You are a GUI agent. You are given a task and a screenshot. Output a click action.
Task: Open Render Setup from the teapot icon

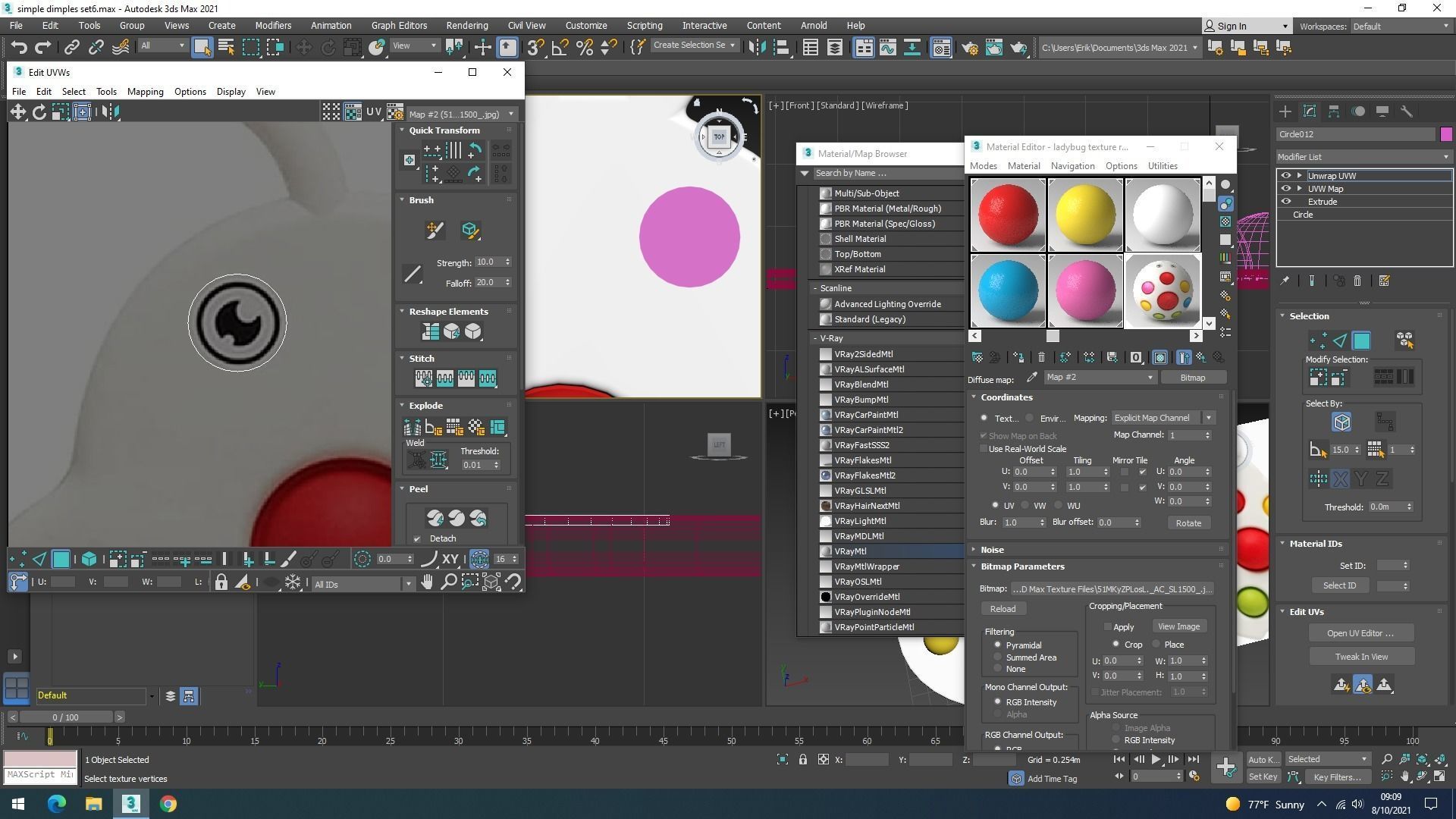click(x=970, y=48)
